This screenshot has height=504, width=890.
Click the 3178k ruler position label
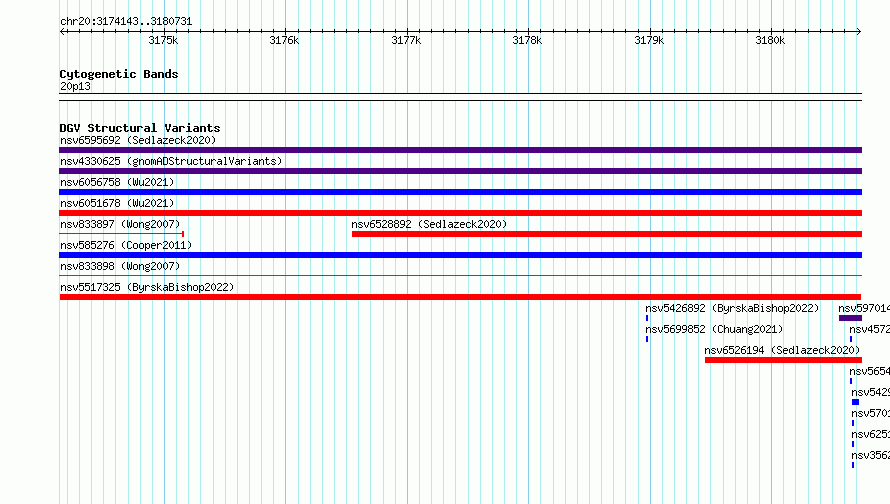pos(527,40)
